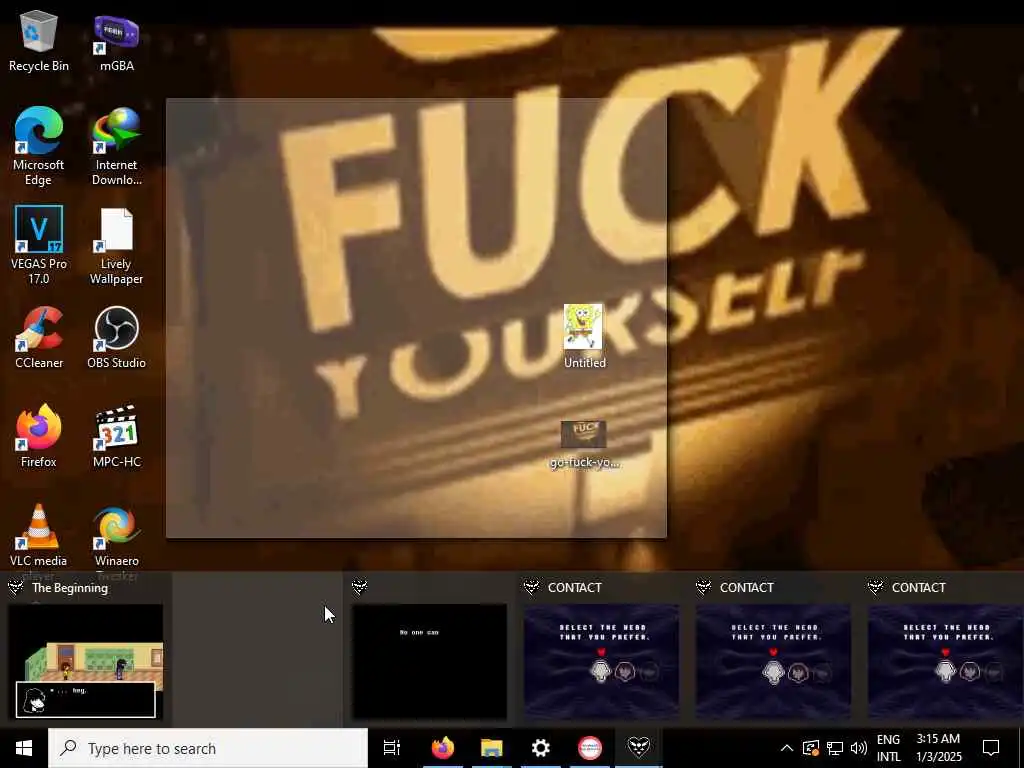Open the Action Center notifications icon
Image resolution: width=1024 pixels, height=768 pixels.
991,748
